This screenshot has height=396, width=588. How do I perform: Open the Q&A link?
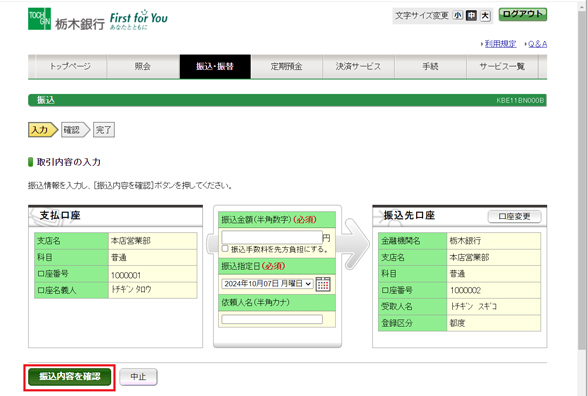pyautogui.click(x=537, y=44)
